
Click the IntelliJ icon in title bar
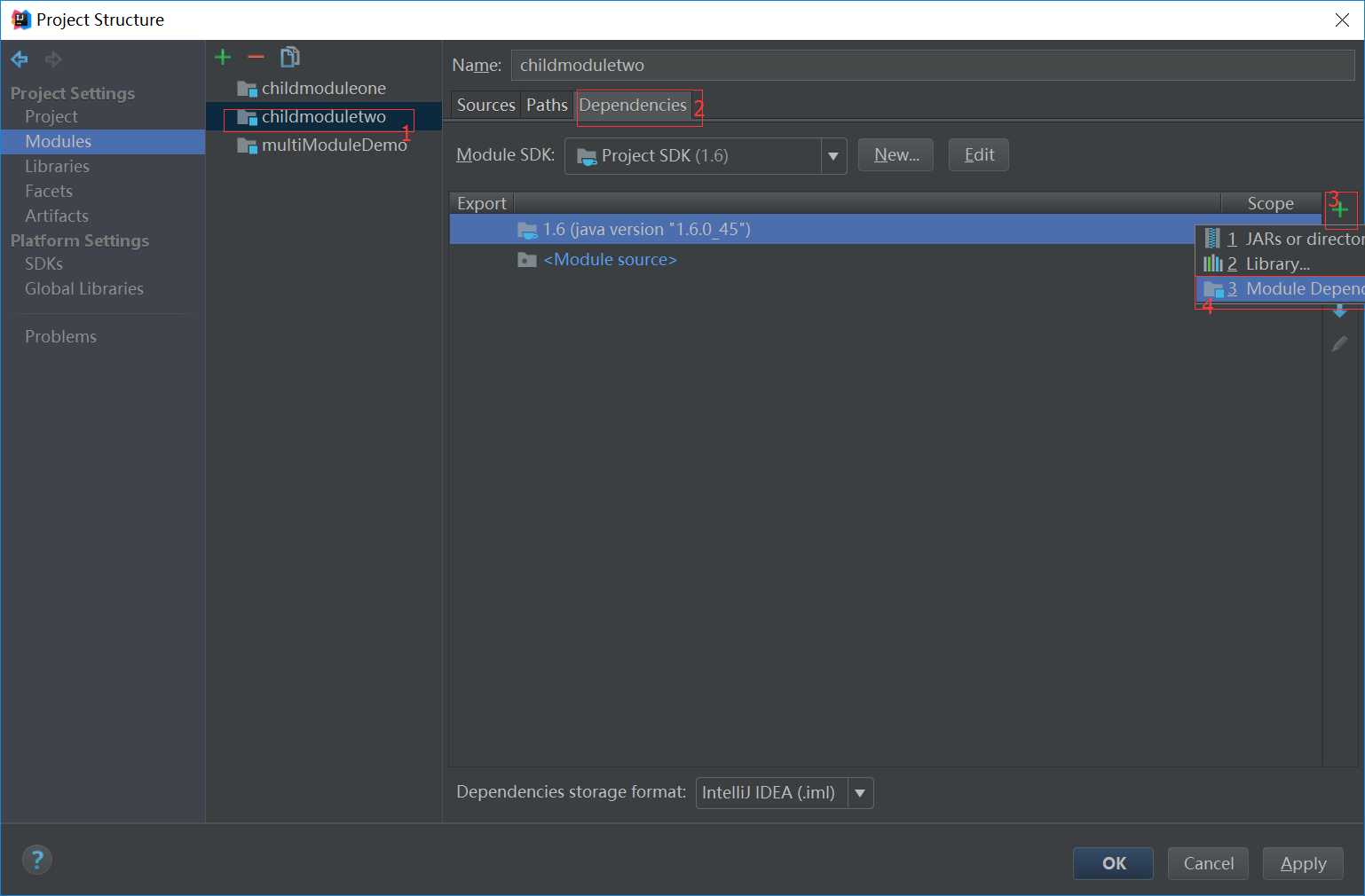(x=21, y=20)
